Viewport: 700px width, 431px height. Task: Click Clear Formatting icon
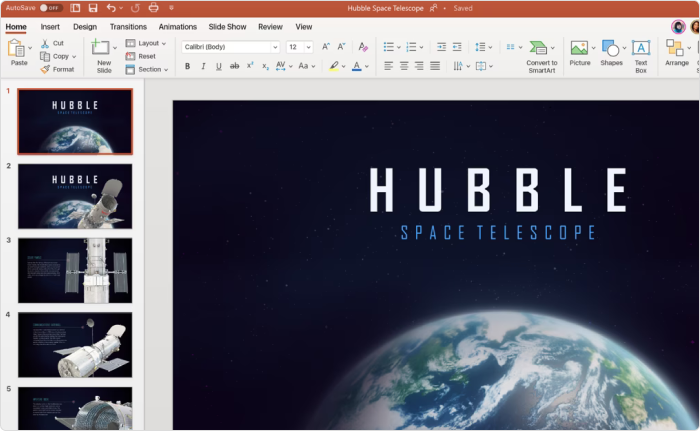click(x=363, y=46)
